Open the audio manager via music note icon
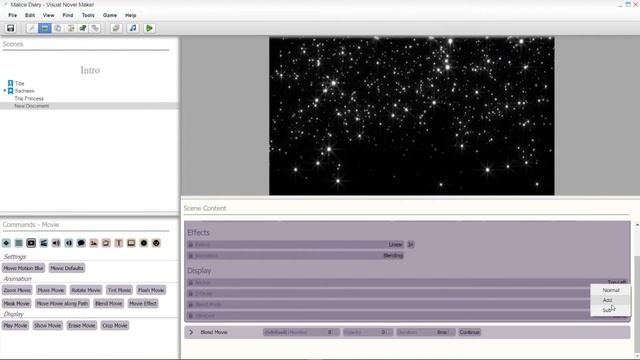The image size is (640, 360). [x=133, y=28]
